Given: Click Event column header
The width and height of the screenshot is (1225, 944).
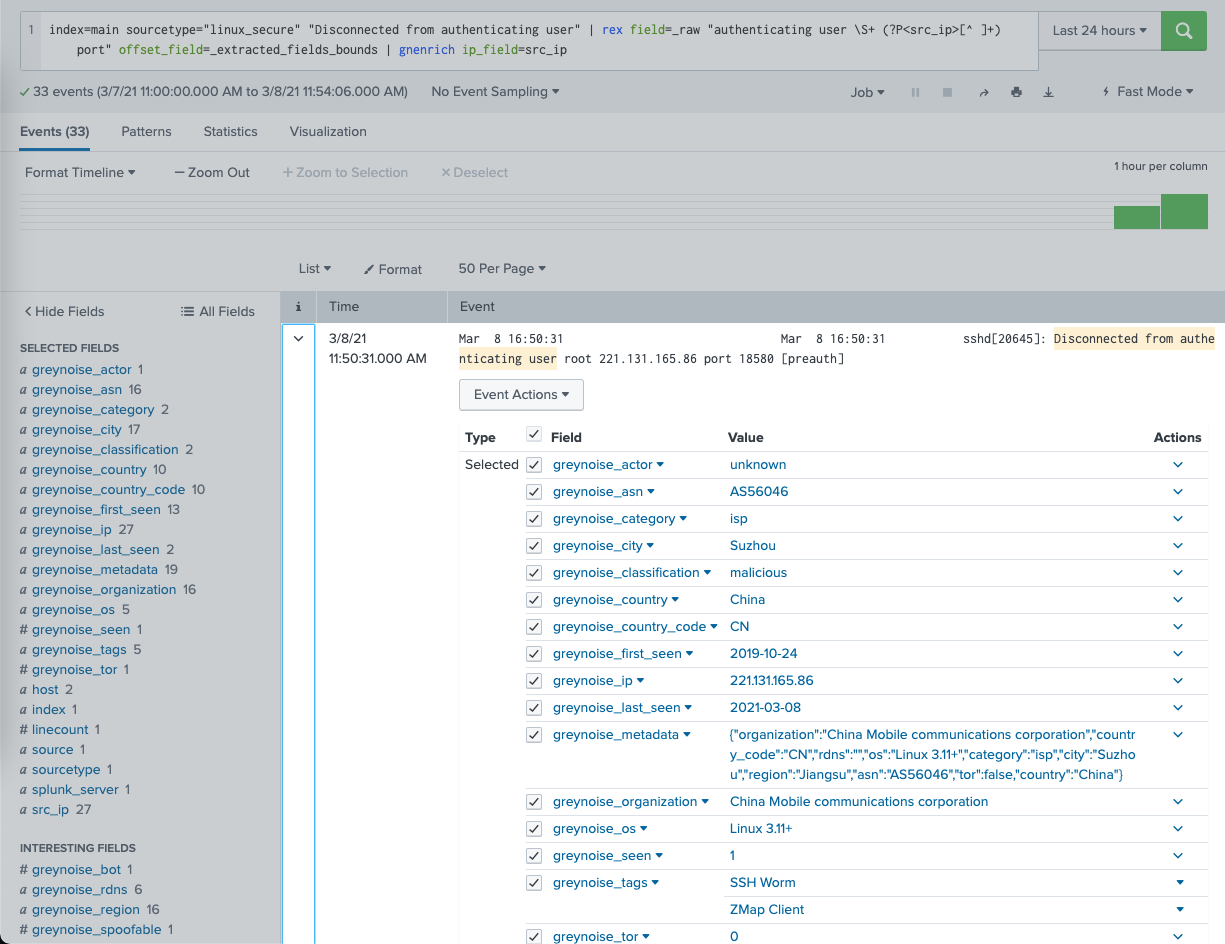Looking at the screenshot, I should click(477, 307).
